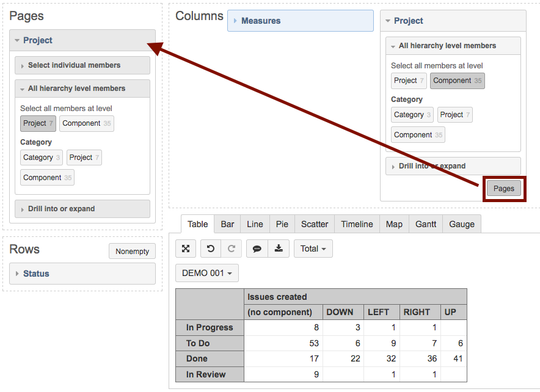This screenshot has height=392, width=540.
Task: Collapse All hierarchy level members in Columns
Action: (x=453, y=45)
